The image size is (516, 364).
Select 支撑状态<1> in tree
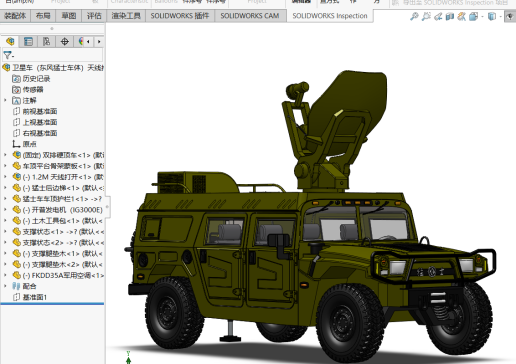coord(58,232)
